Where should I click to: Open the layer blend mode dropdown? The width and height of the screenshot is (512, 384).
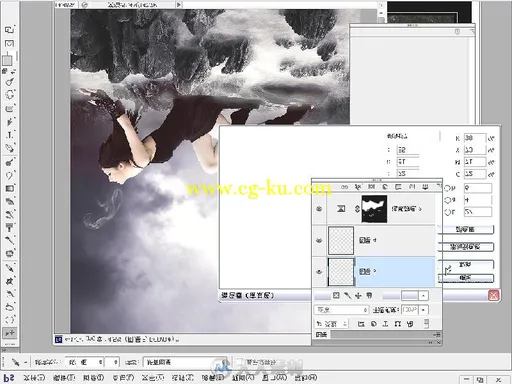tap(341, 310)
